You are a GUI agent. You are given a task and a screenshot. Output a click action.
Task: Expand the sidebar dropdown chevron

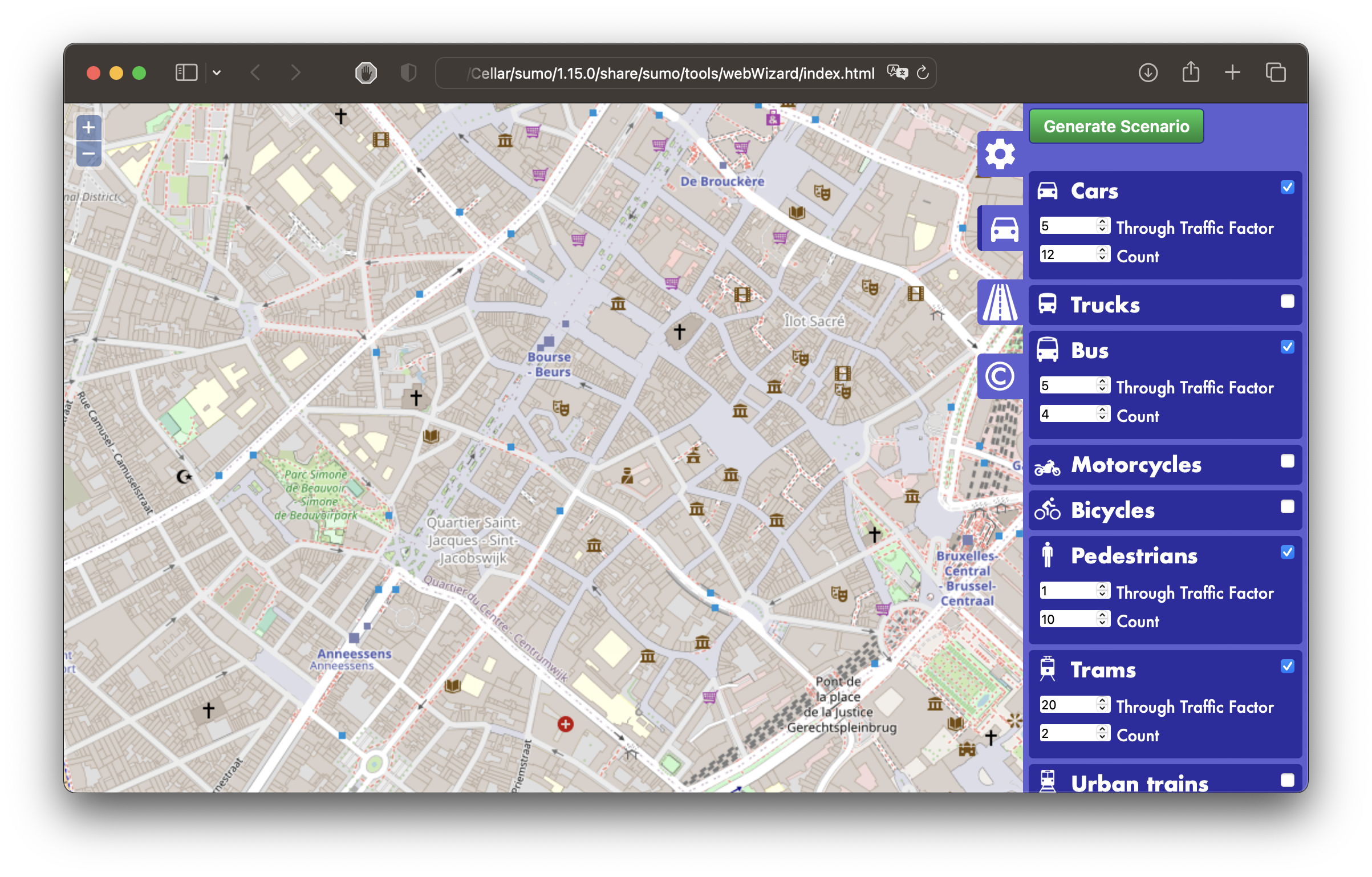(217, 72)
